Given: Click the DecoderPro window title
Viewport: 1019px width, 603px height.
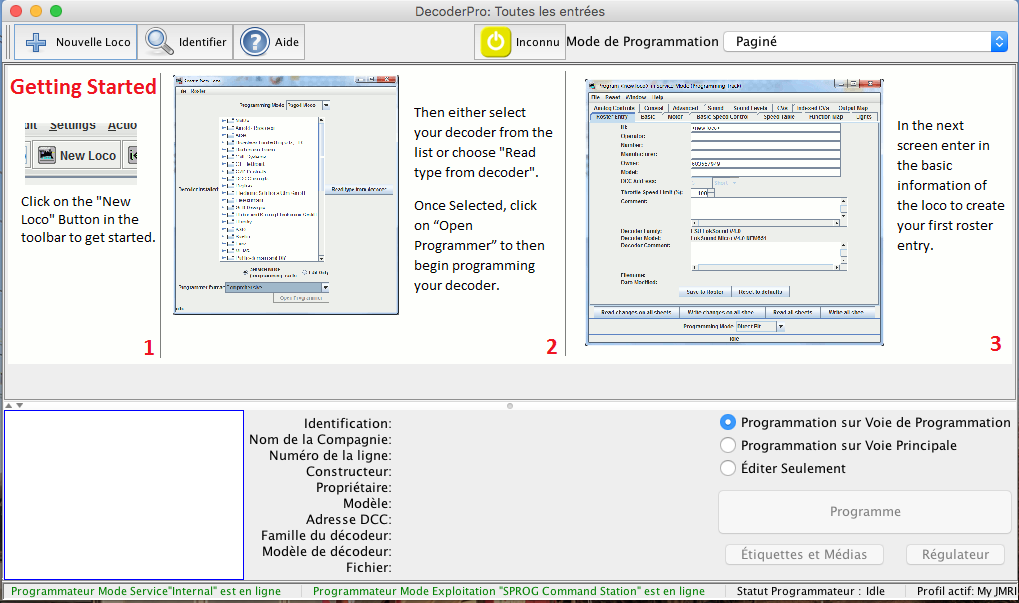Looking at the screenshot, I should (510, 11).
